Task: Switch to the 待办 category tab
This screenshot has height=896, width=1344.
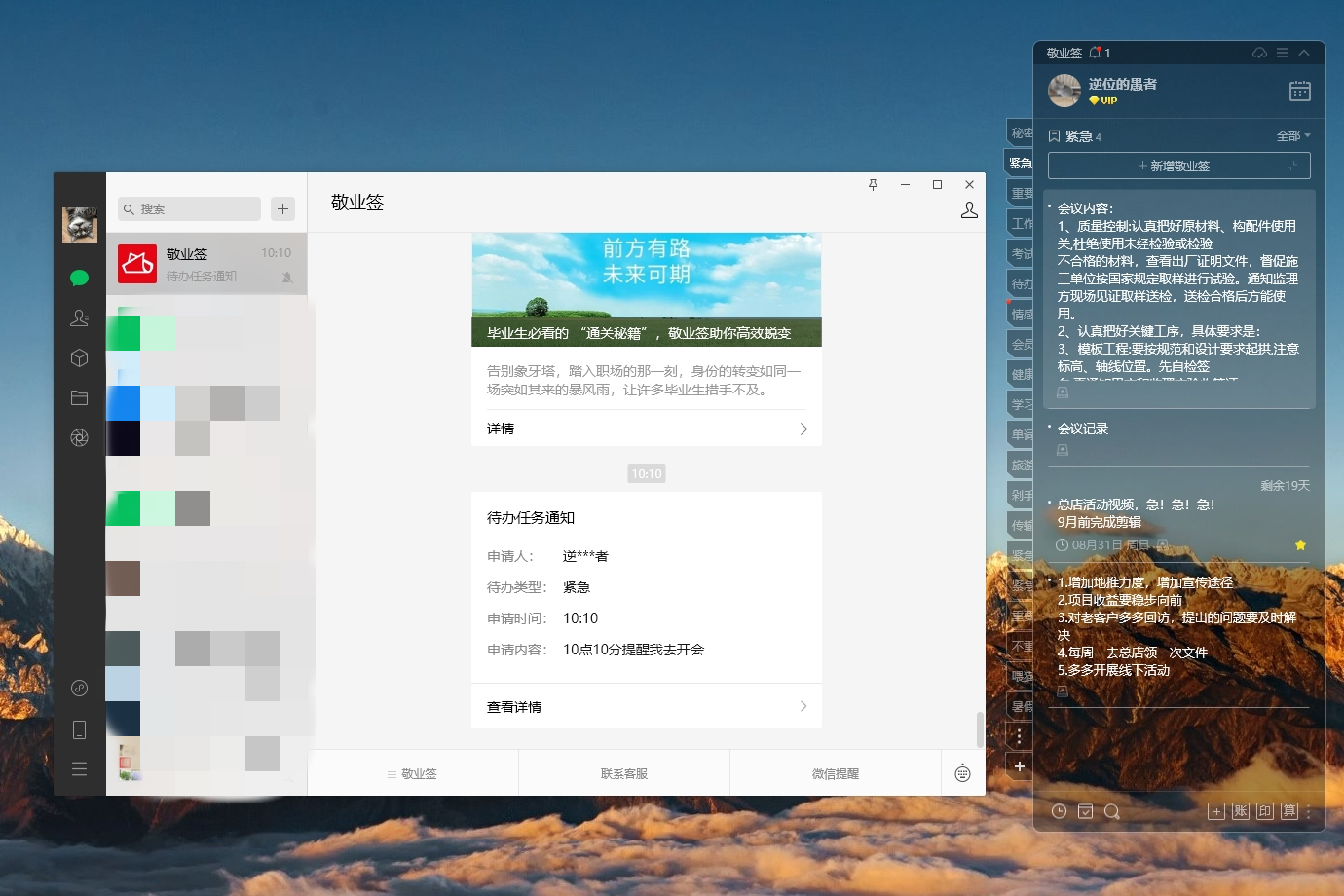Action: tap(1021, 283)
